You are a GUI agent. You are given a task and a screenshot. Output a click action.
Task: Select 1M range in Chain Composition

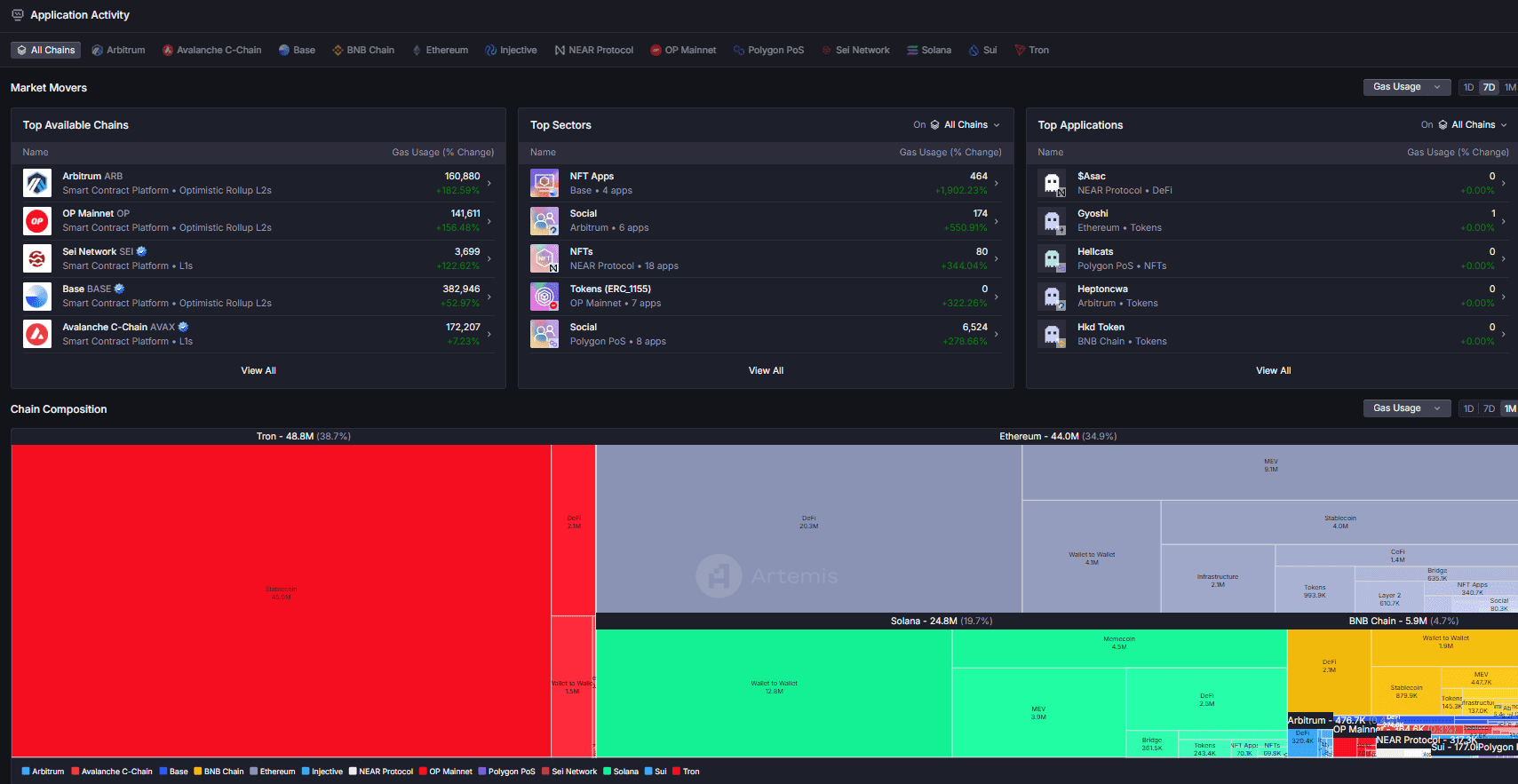[1510, 408]
